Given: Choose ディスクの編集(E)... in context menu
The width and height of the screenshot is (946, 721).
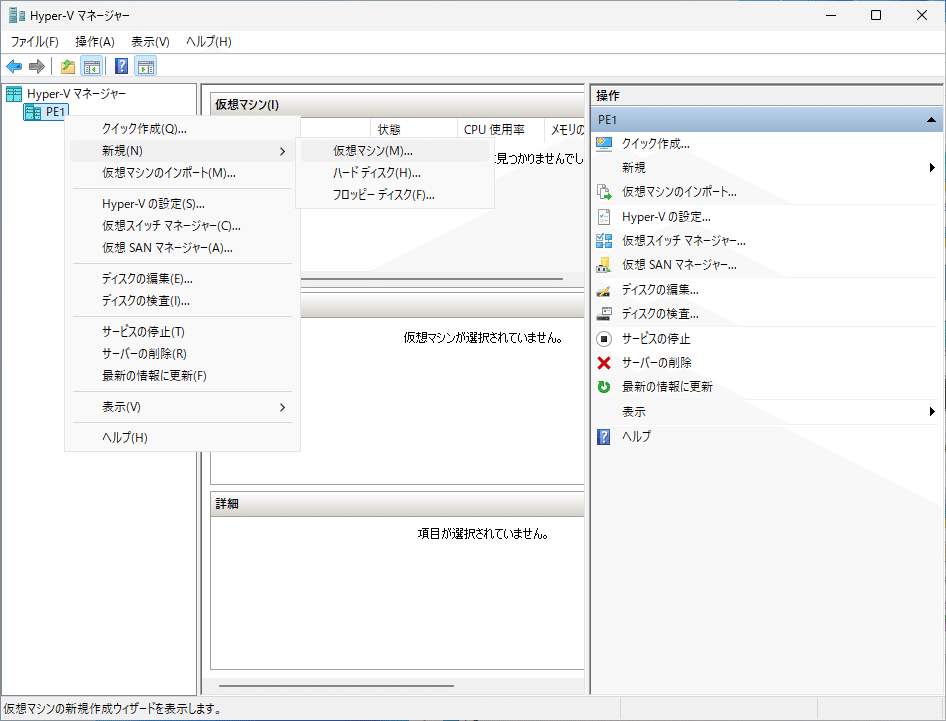Looking at the screenshot, I should point(182,279).
